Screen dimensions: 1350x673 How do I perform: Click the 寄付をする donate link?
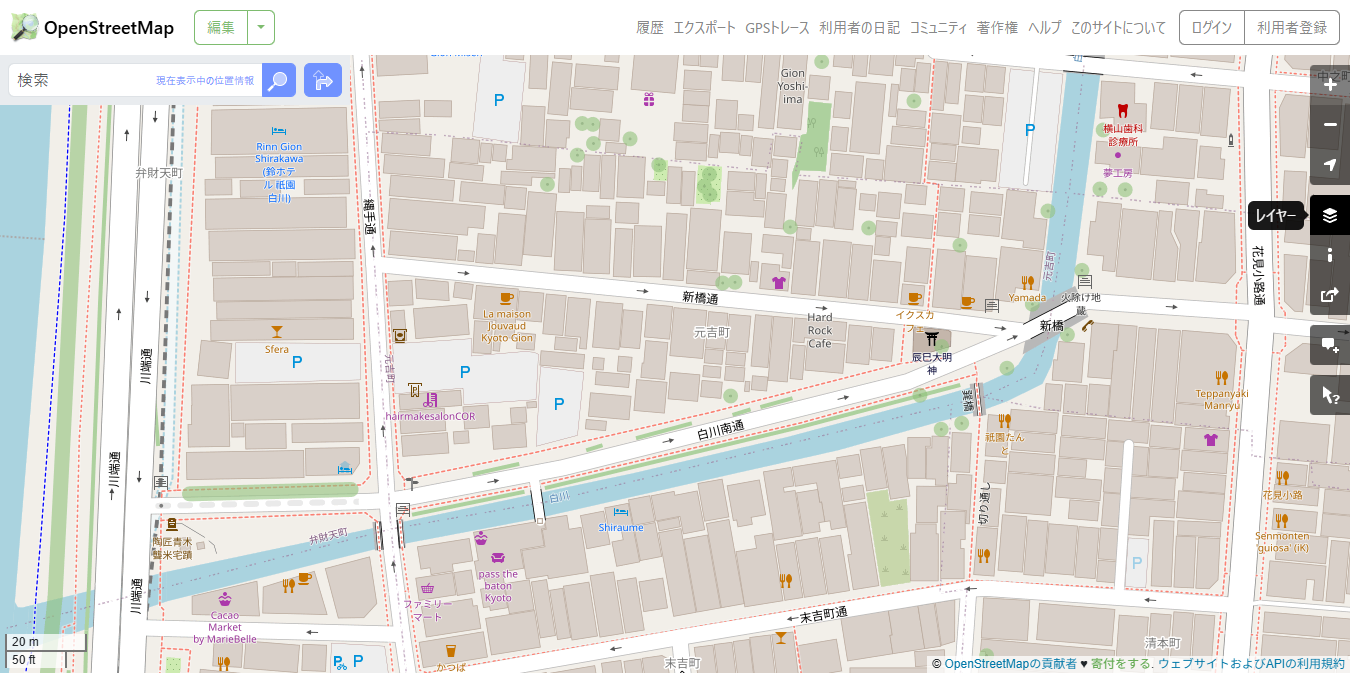[x=1121, y=664]
